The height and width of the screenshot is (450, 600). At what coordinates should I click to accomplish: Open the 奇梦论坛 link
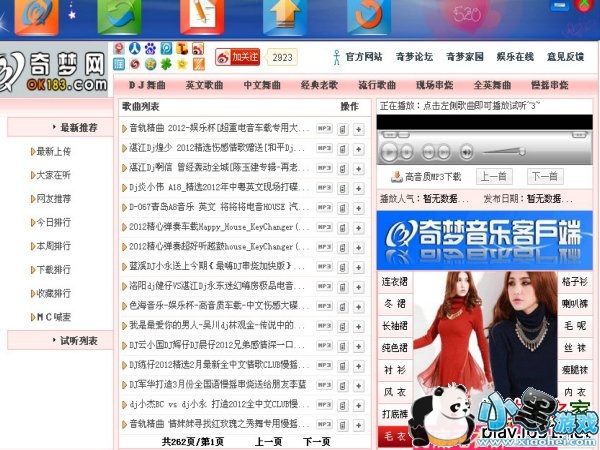pyautogui.click(x=414, y=57)
